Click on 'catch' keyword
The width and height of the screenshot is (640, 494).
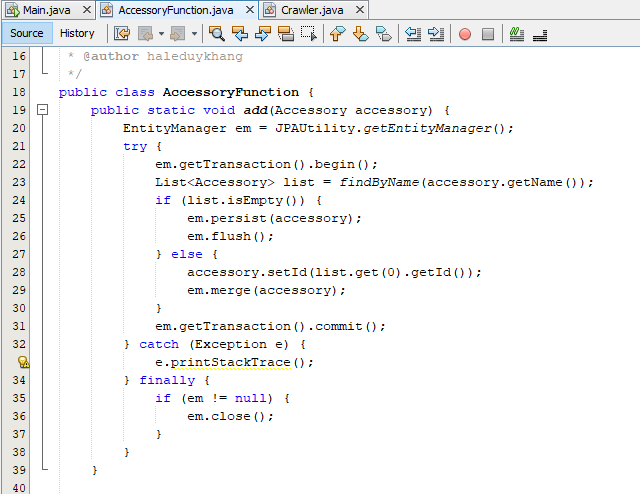pos(159,344)
